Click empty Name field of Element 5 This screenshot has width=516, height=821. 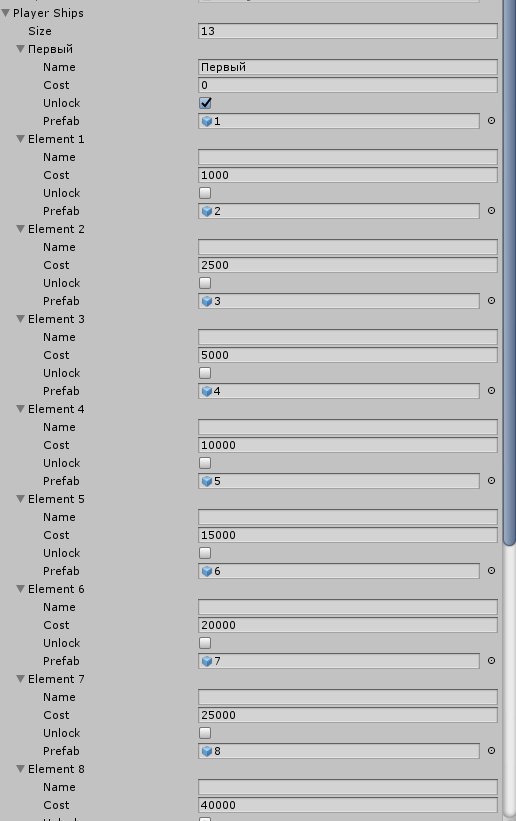point(348,517)
